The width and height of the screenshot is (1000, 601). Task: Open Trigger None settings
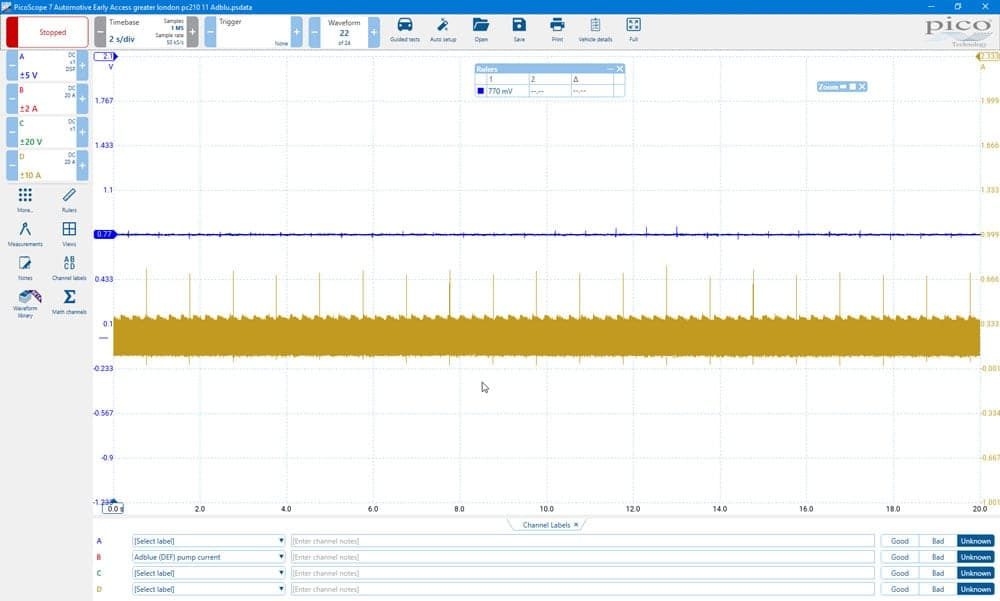coord(253,32)
